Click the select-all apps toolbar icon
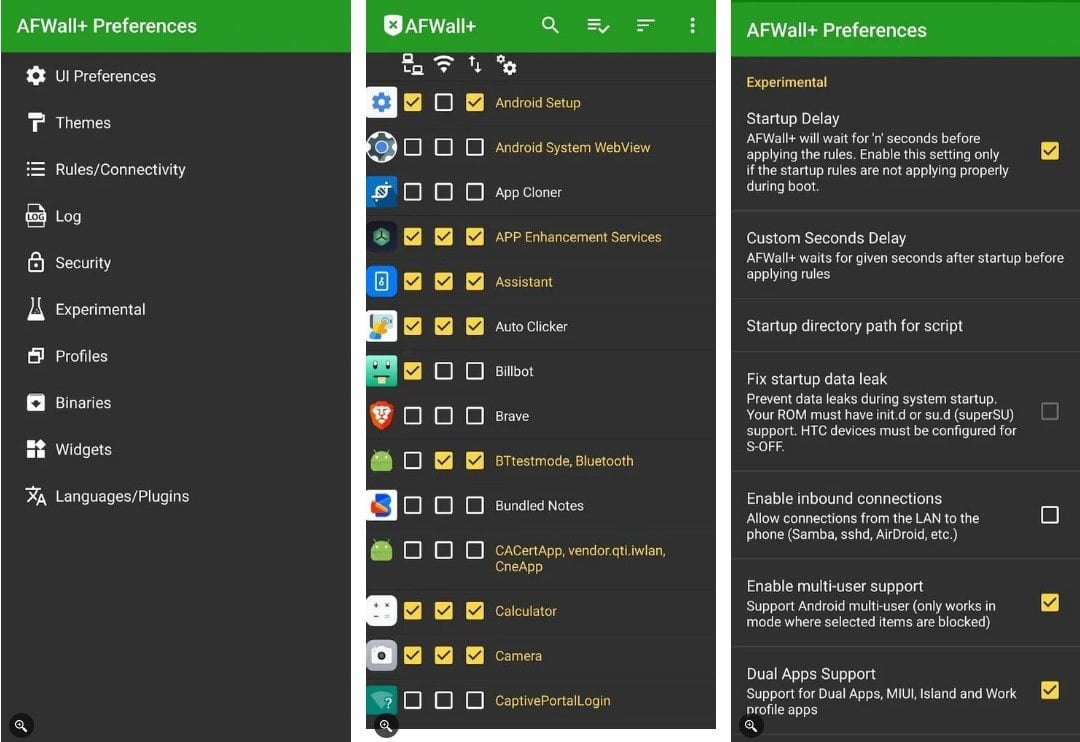 tap(598, 25)
